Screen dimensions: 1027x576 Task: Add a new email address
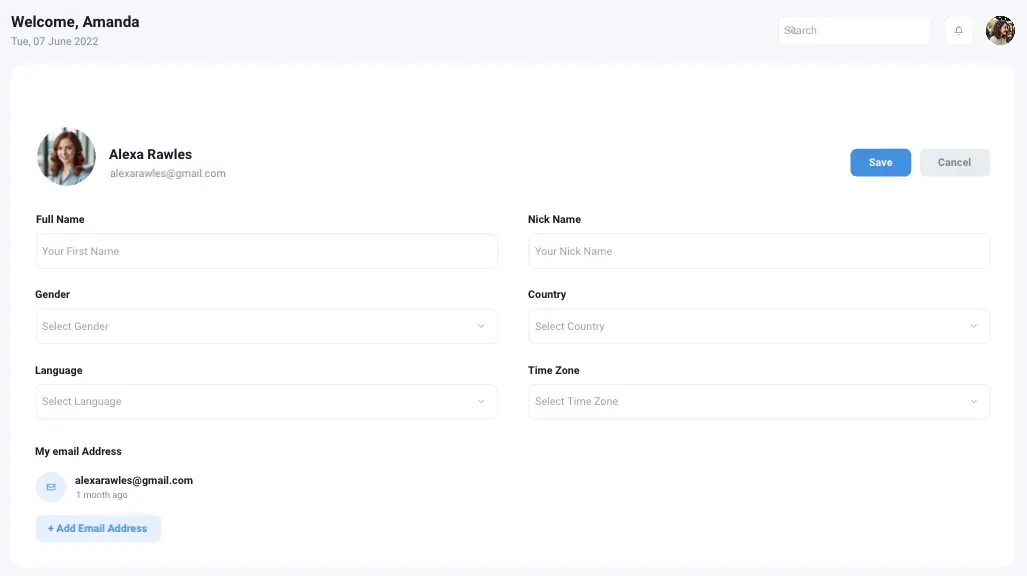98,528
